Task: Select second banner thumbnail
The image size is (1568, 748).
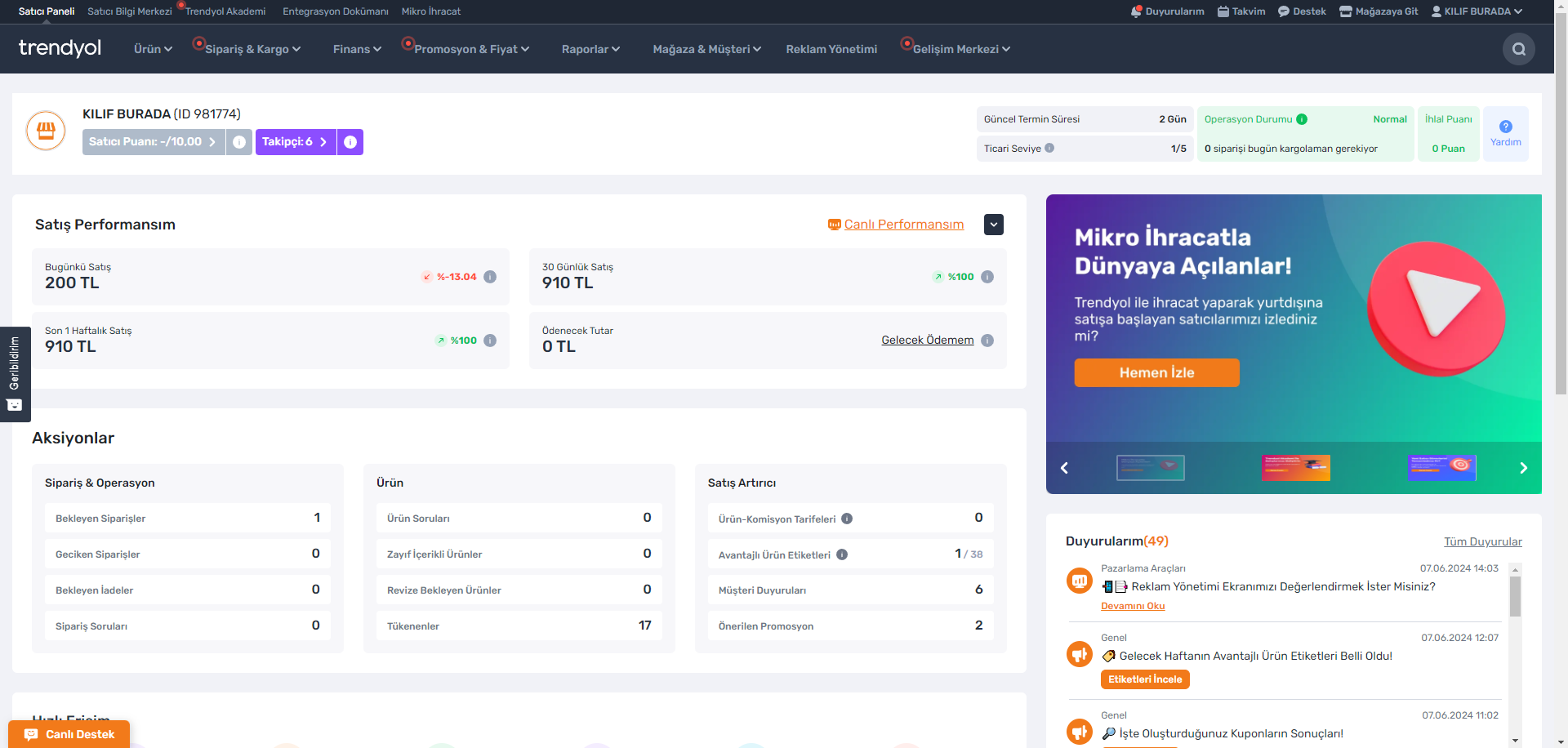Action: [x=1296, y=468]
